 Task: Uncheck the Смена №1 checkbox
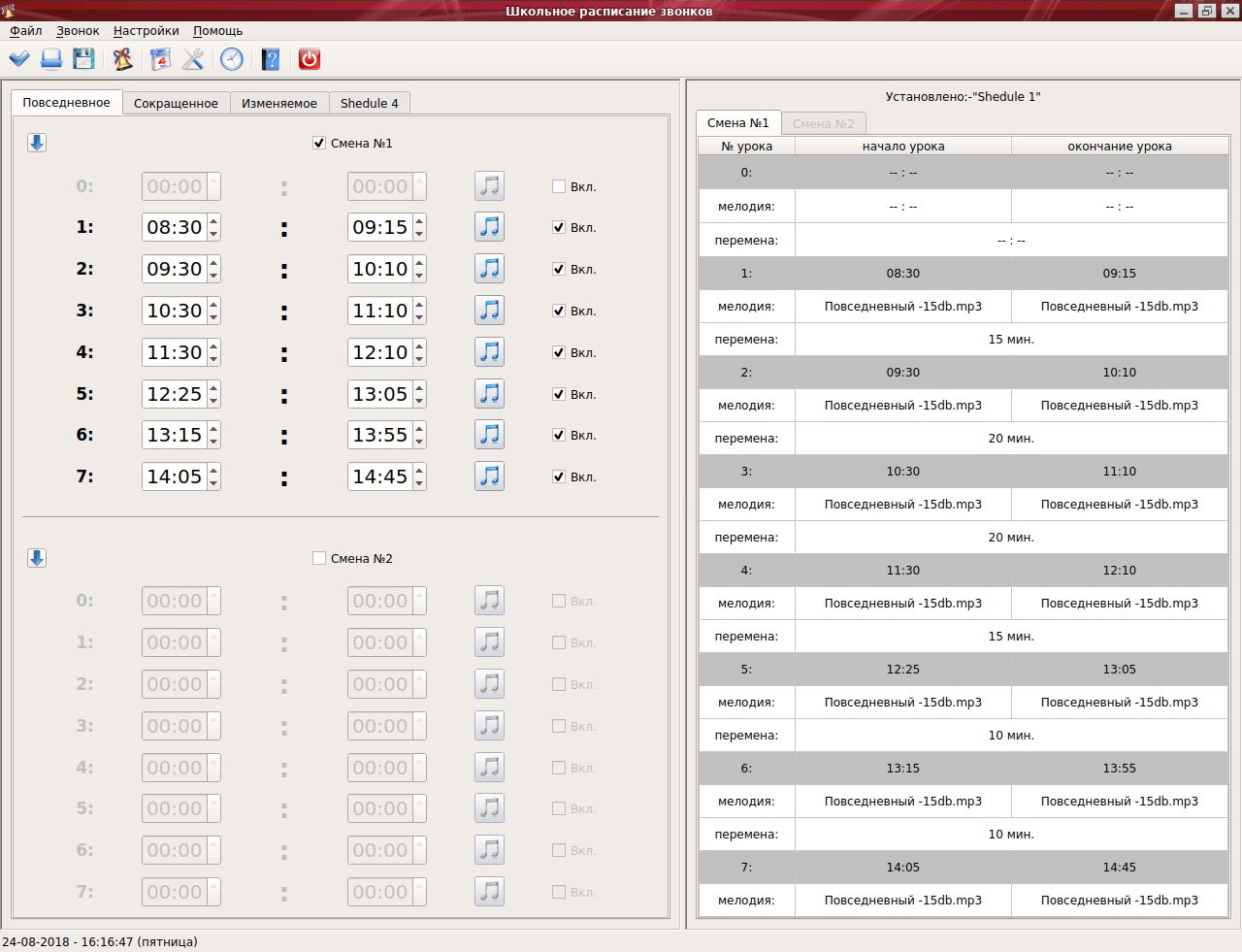[319, 144]
